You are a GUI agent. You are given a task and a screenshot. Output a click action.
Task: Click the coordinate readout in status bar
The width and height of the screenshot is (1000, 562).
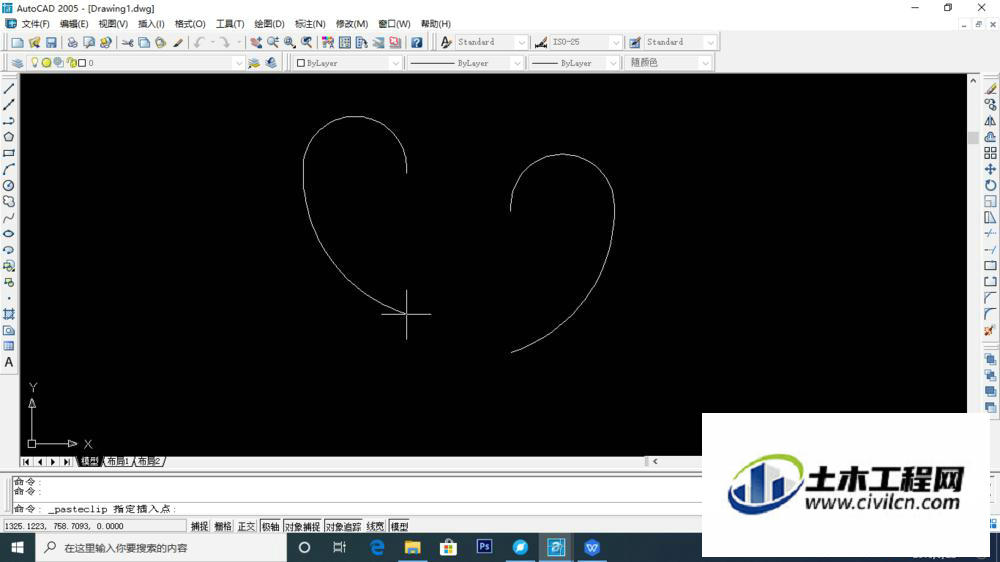click(95, 526)
